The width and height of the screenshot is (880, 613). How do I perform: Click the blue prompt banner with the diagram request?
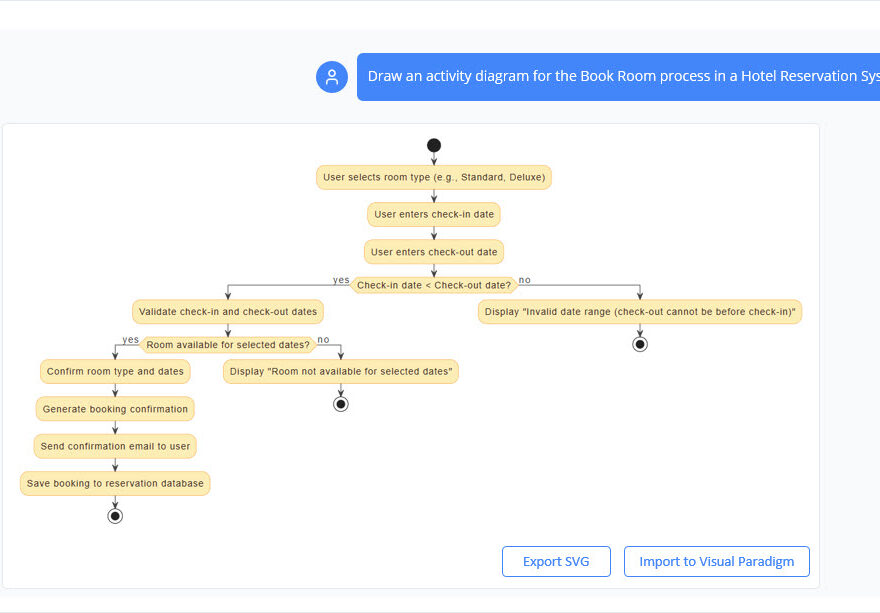(x=620, y=76)
